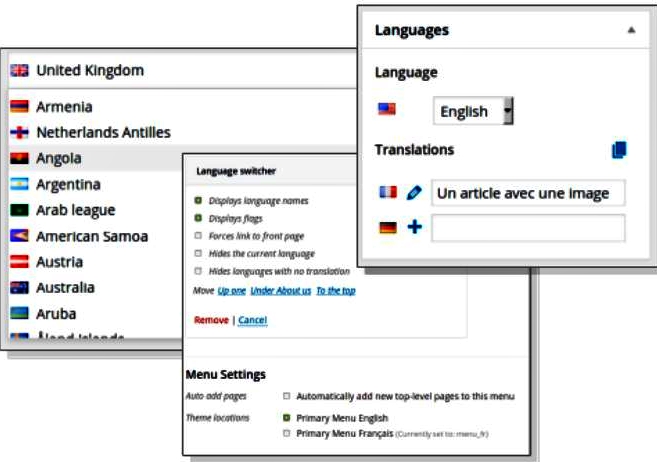Toggle Primary Menu English checkbox
The image size is (657, 462).
(x=287, y=418)
